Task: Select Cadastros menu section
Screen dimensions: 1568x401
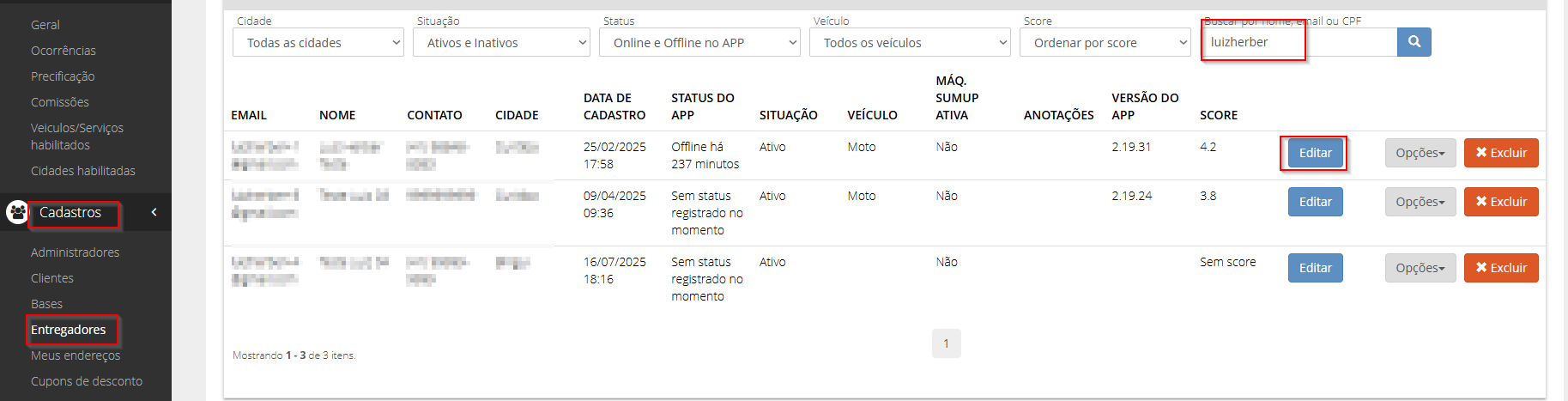Action: 70,212
